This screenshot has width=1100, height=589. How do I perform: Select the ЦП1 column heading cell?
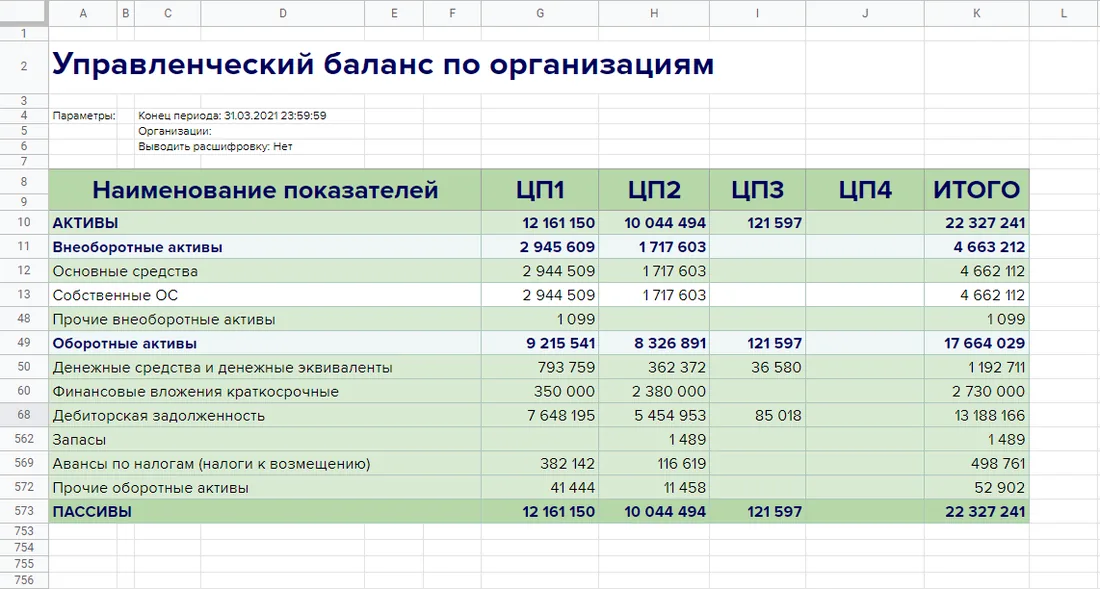pyautogui.click(x=540, y=189)
